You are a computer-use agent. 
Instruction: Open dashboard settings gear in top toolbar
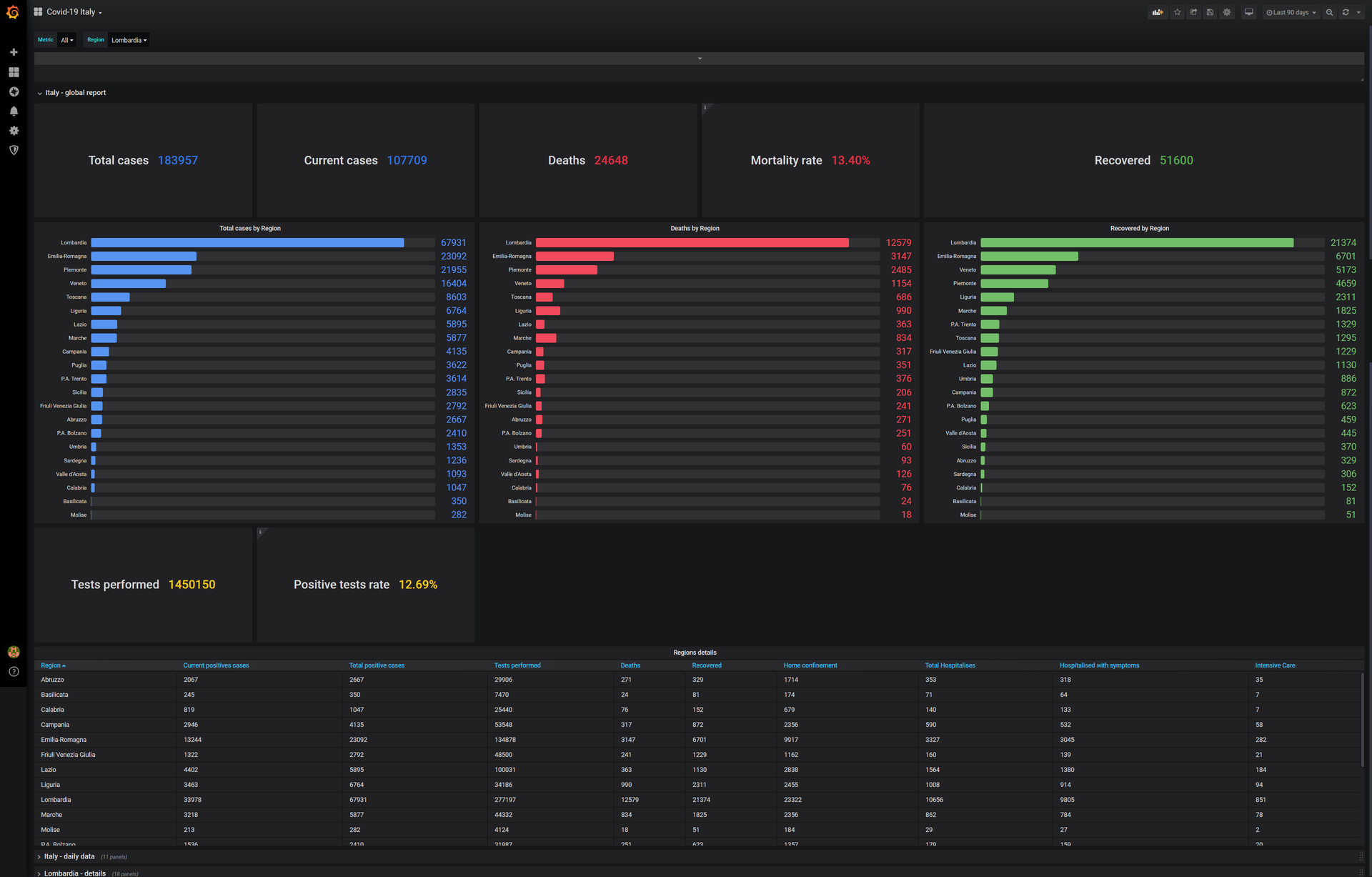coord(1227,12)
